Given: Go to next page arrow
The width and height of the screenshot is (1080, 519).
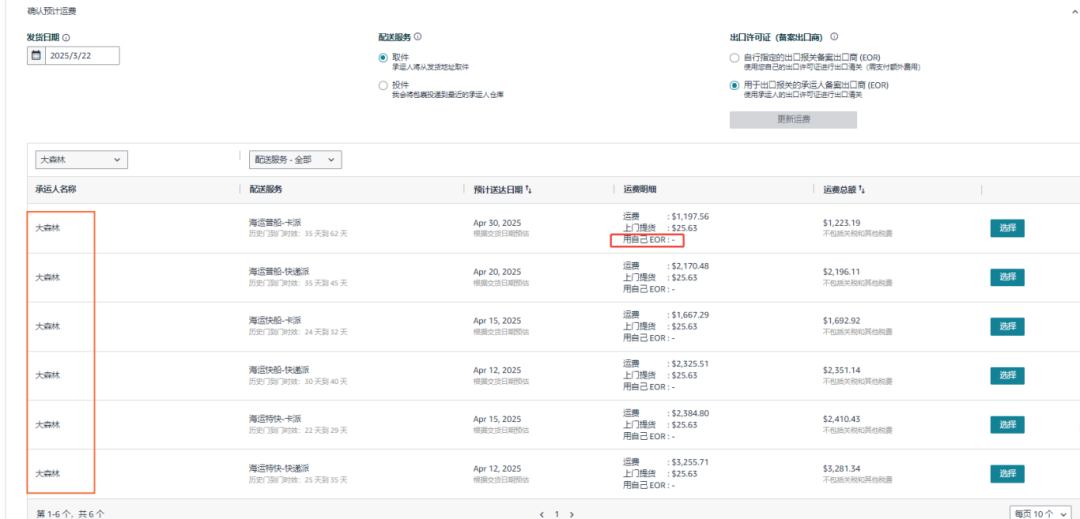Looking at the screenshot, I should click(572, 514).
